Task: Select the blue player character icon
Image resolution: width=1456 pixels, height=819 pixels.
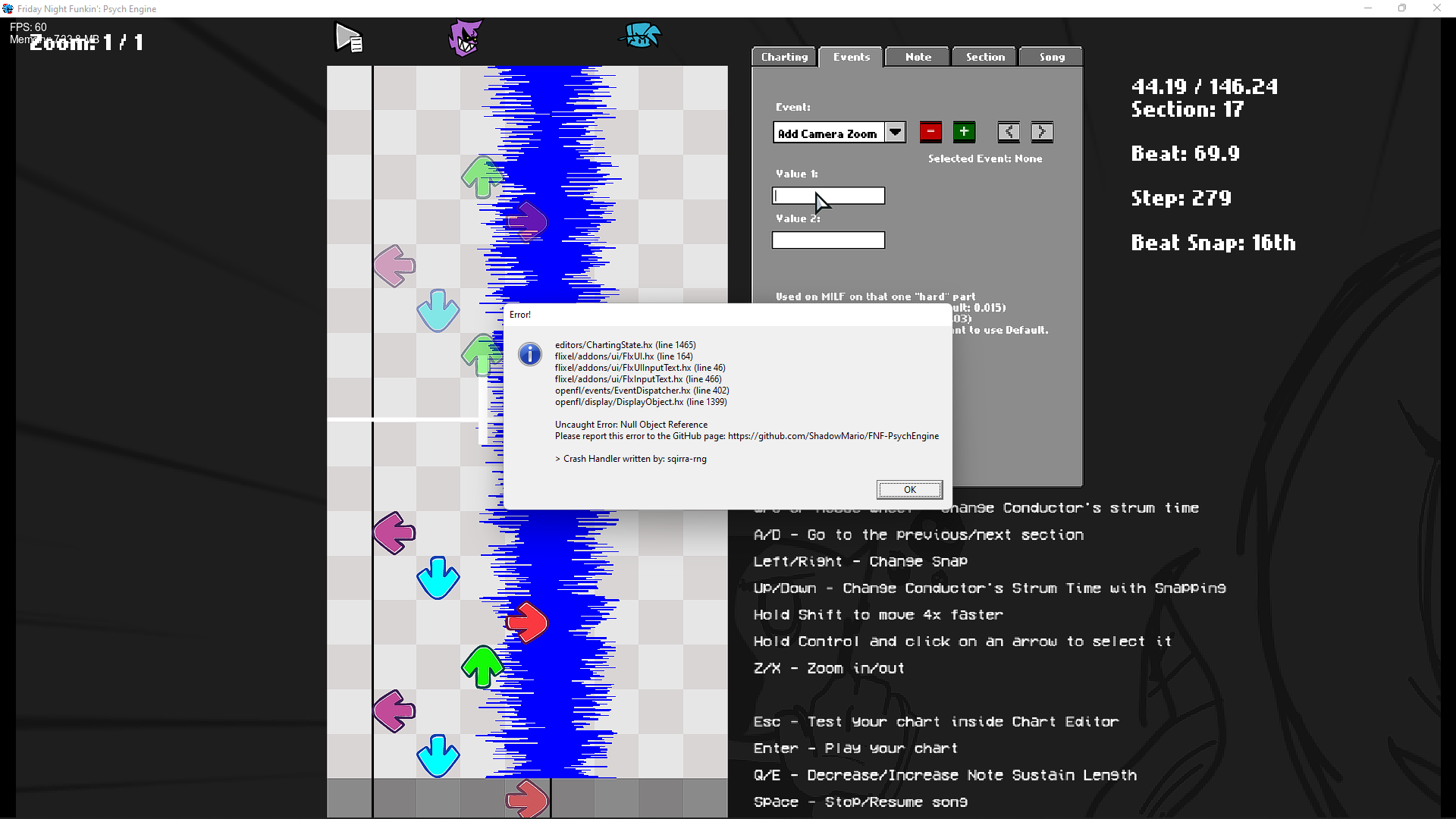Action: (641, 34)
